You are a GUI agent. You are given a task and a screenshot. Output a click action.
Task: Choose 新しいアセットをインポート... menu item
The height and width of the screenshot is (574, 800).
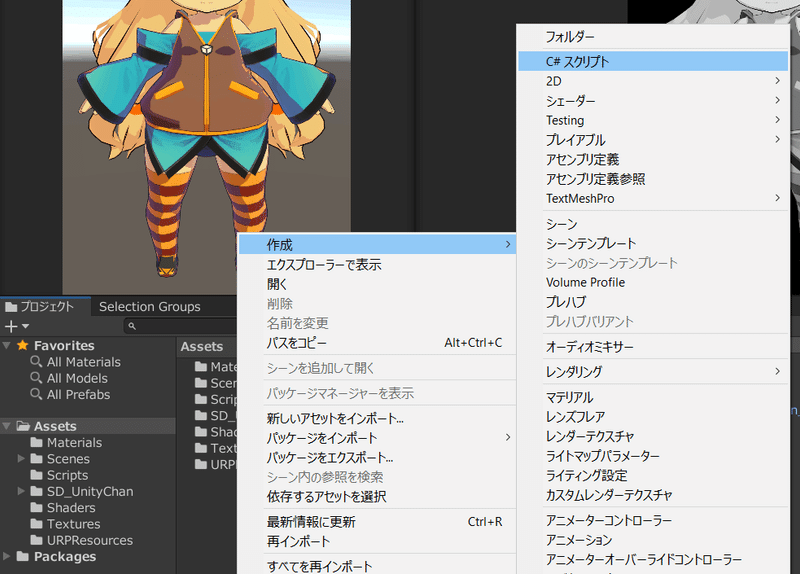coord(377,418)
